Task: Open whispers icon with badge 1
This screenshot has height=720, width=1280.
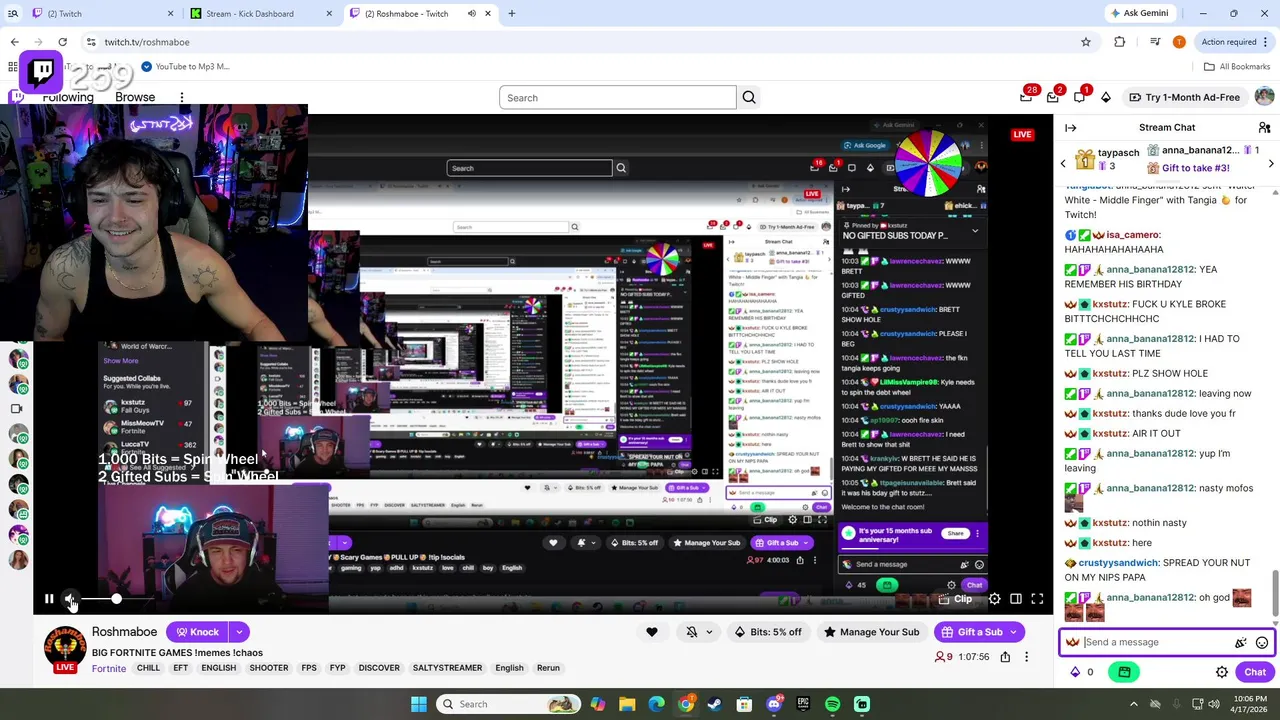Action: 1080,97
